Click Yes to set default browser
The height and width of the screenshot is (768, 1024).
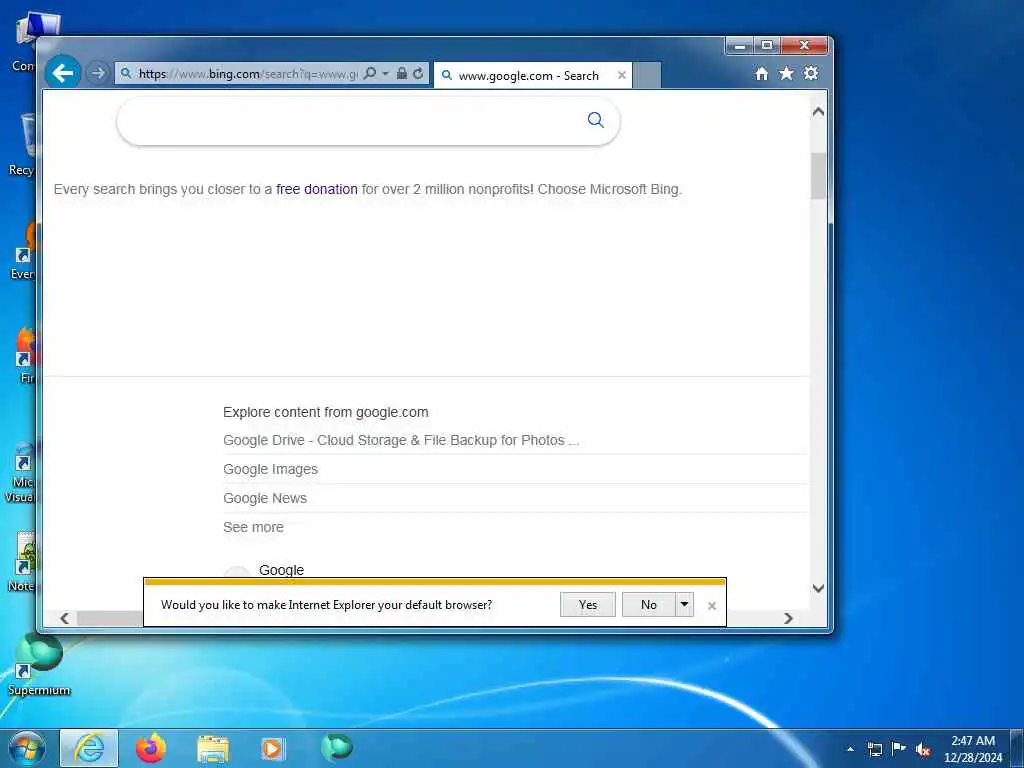click(x=588, y=605)
